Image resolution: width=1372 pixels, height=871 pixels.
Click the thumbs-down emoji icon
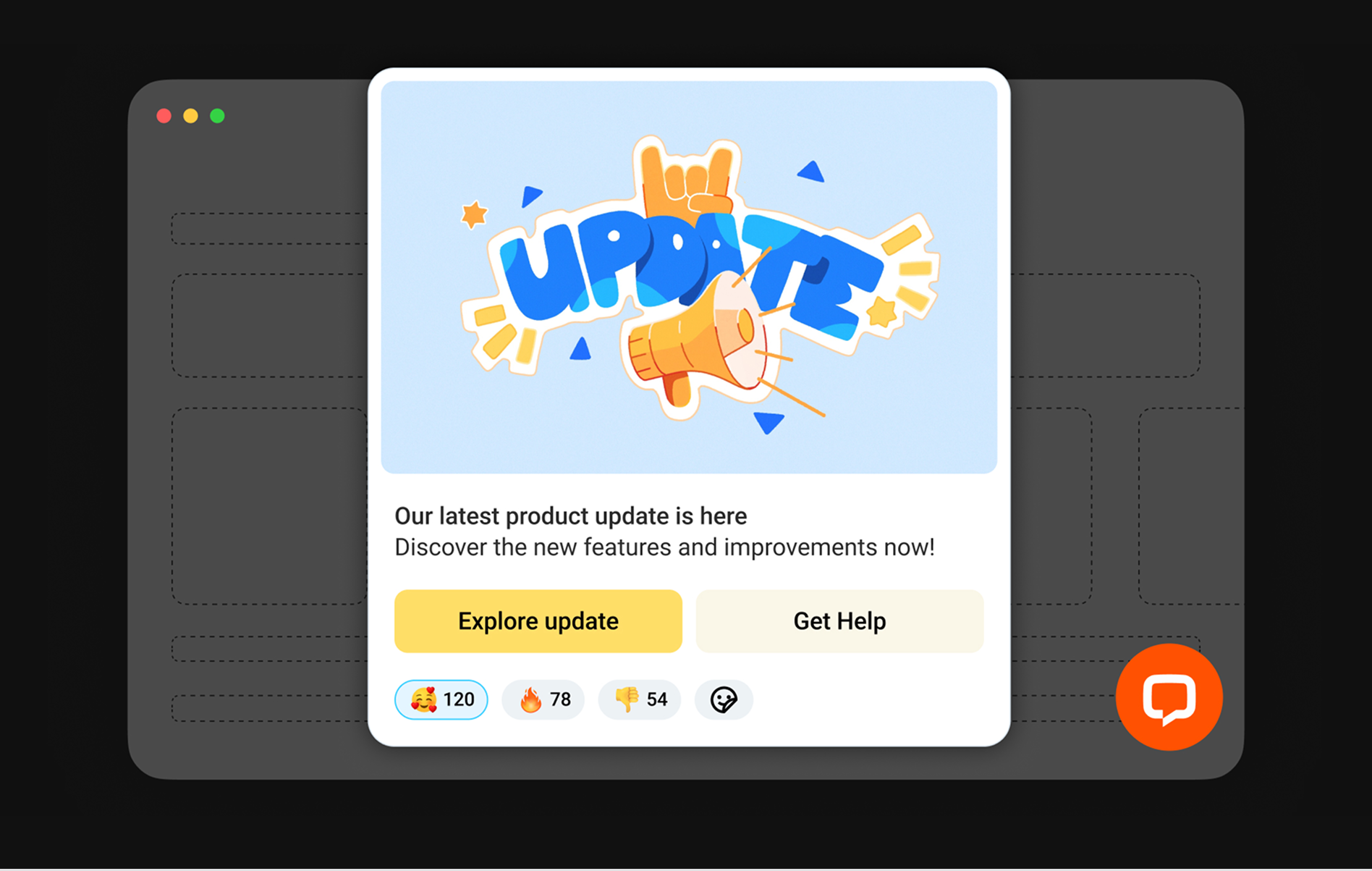627,699
